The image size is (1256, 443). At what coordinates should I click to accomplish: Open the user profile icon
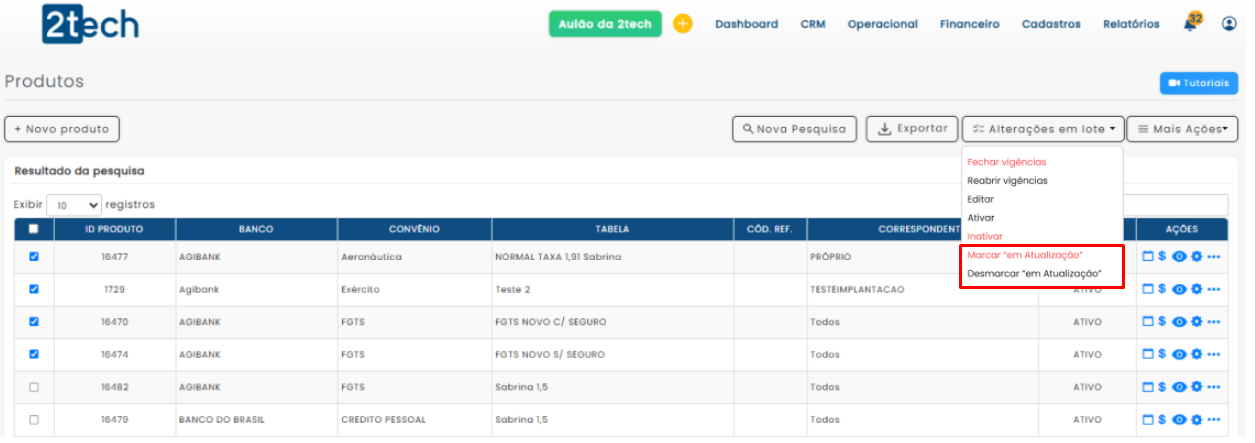click(1229, 24)
